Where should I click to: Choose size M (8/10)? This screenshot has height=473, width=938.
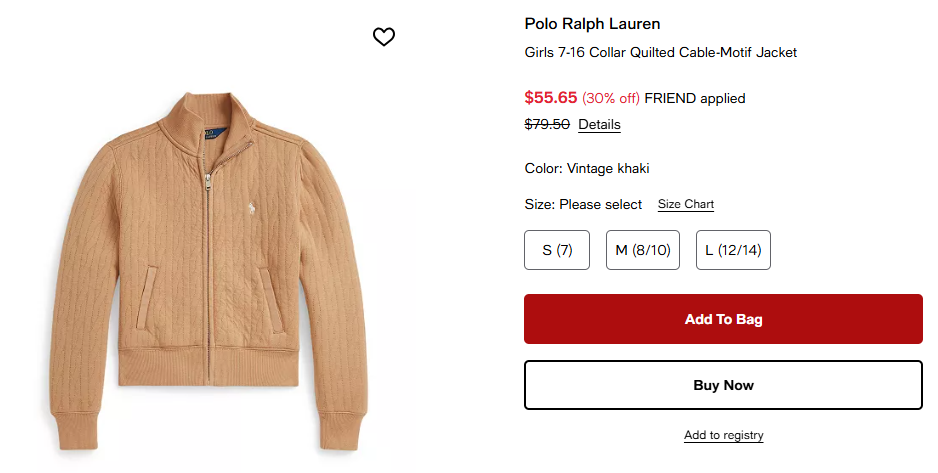(x=642, y=250)
